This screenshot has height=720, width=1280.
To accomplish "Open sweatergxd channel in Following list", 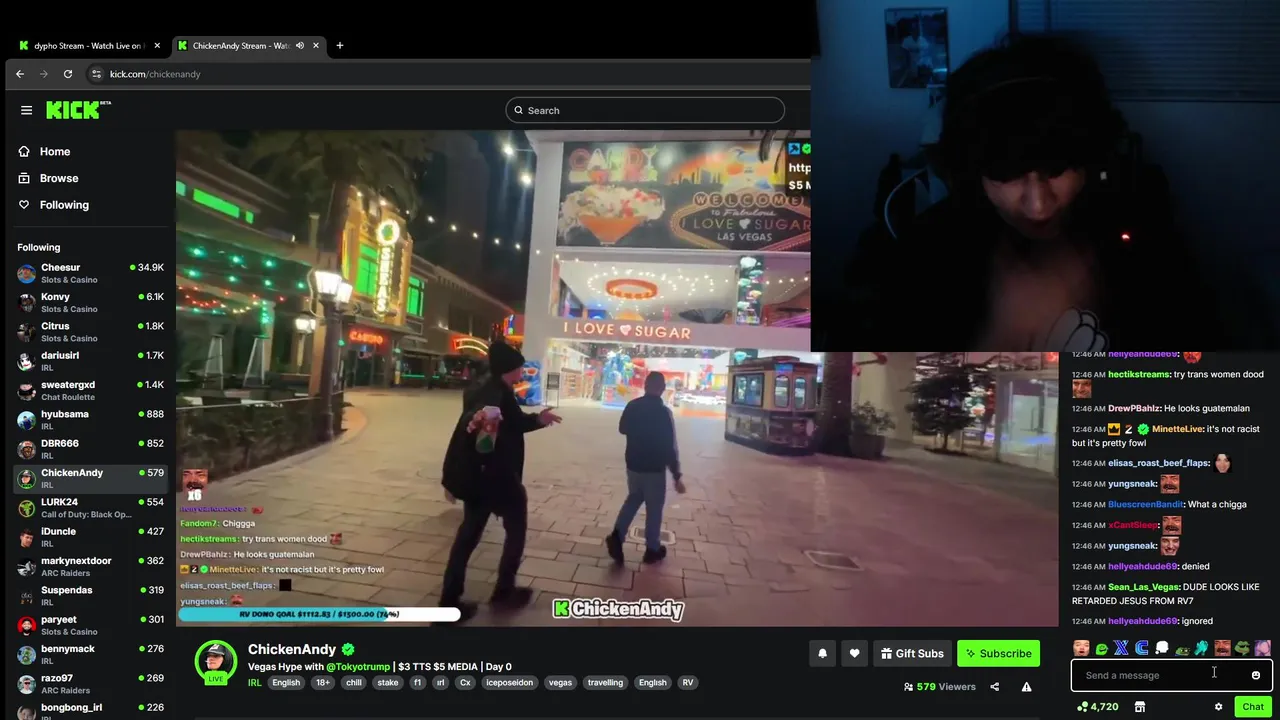I will (x=90, y=390).
